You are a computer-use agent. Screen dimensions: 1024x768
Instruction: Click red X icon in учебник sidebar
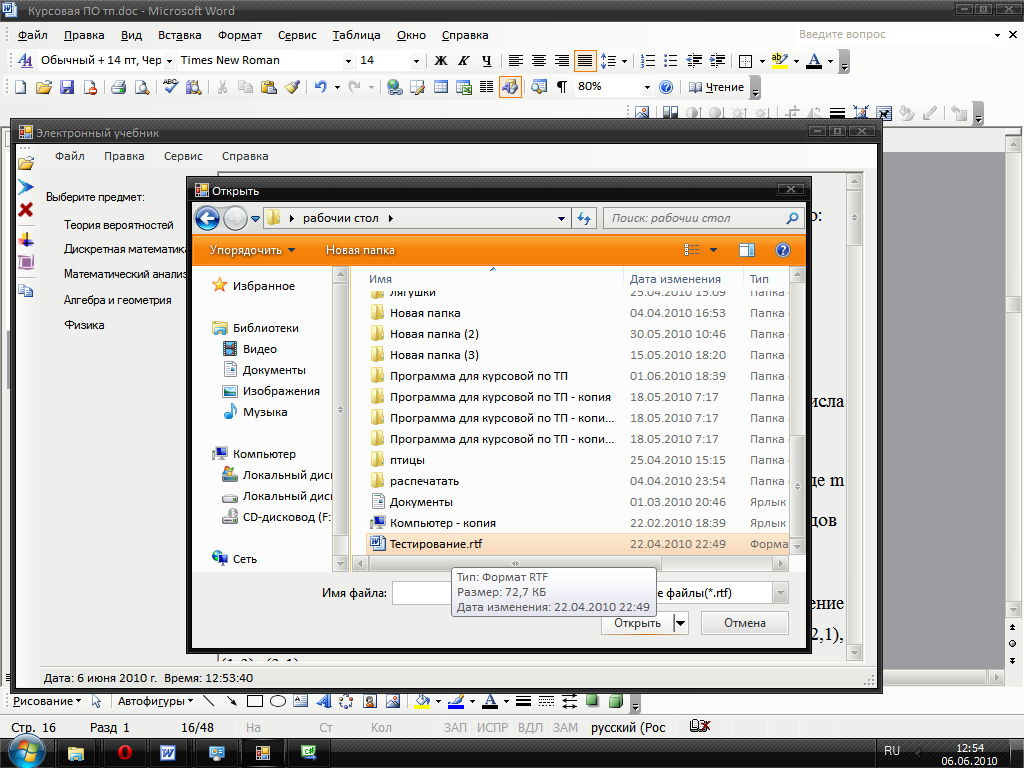click(x=25, y=210)
